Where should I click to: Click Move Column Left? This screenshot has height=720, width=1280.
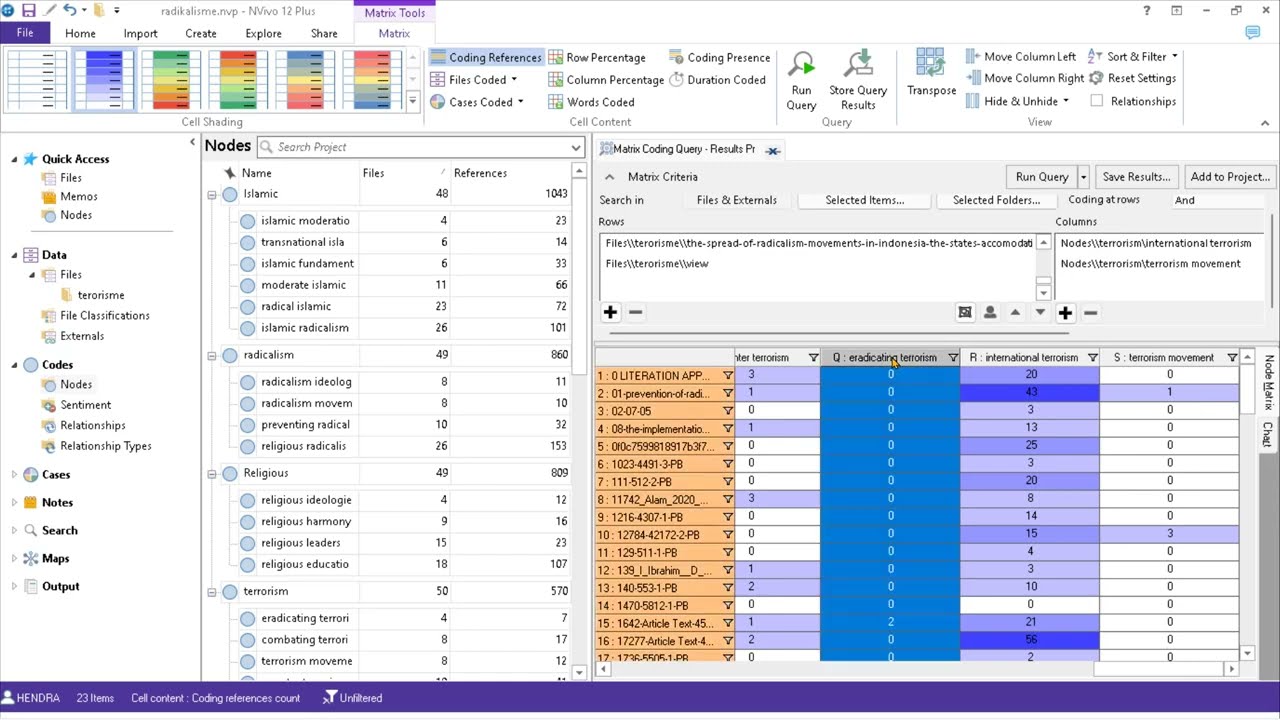point(1021,57)
